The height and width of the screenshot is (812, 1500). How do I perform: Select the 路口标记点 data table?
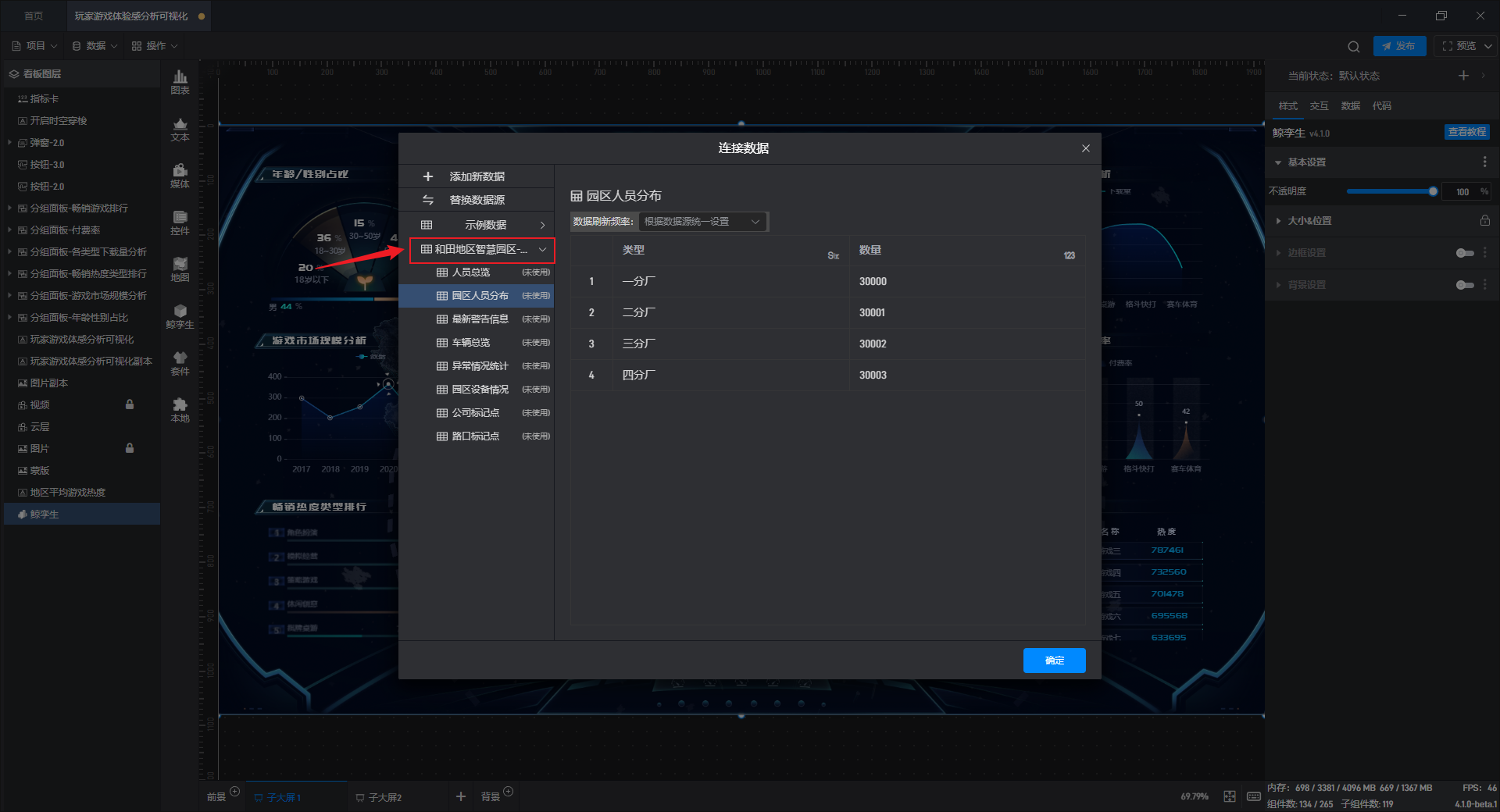pyautogui.click(x=477, y=436)
